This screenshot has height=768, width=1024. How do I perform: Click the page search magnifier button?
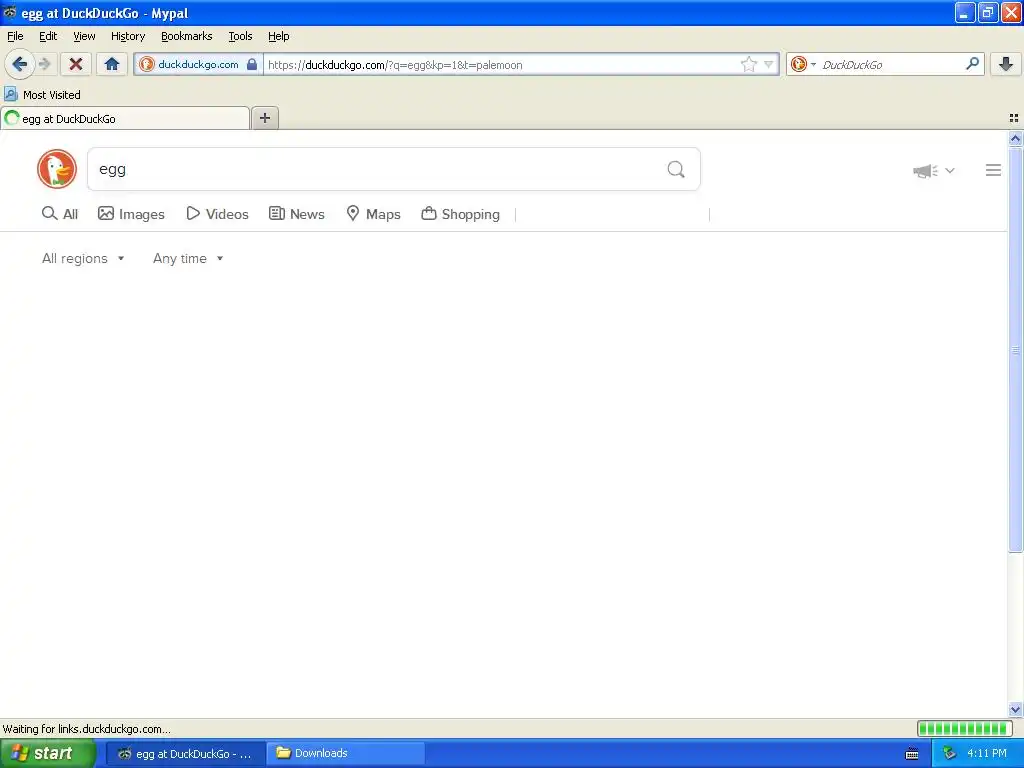[677, 169]
